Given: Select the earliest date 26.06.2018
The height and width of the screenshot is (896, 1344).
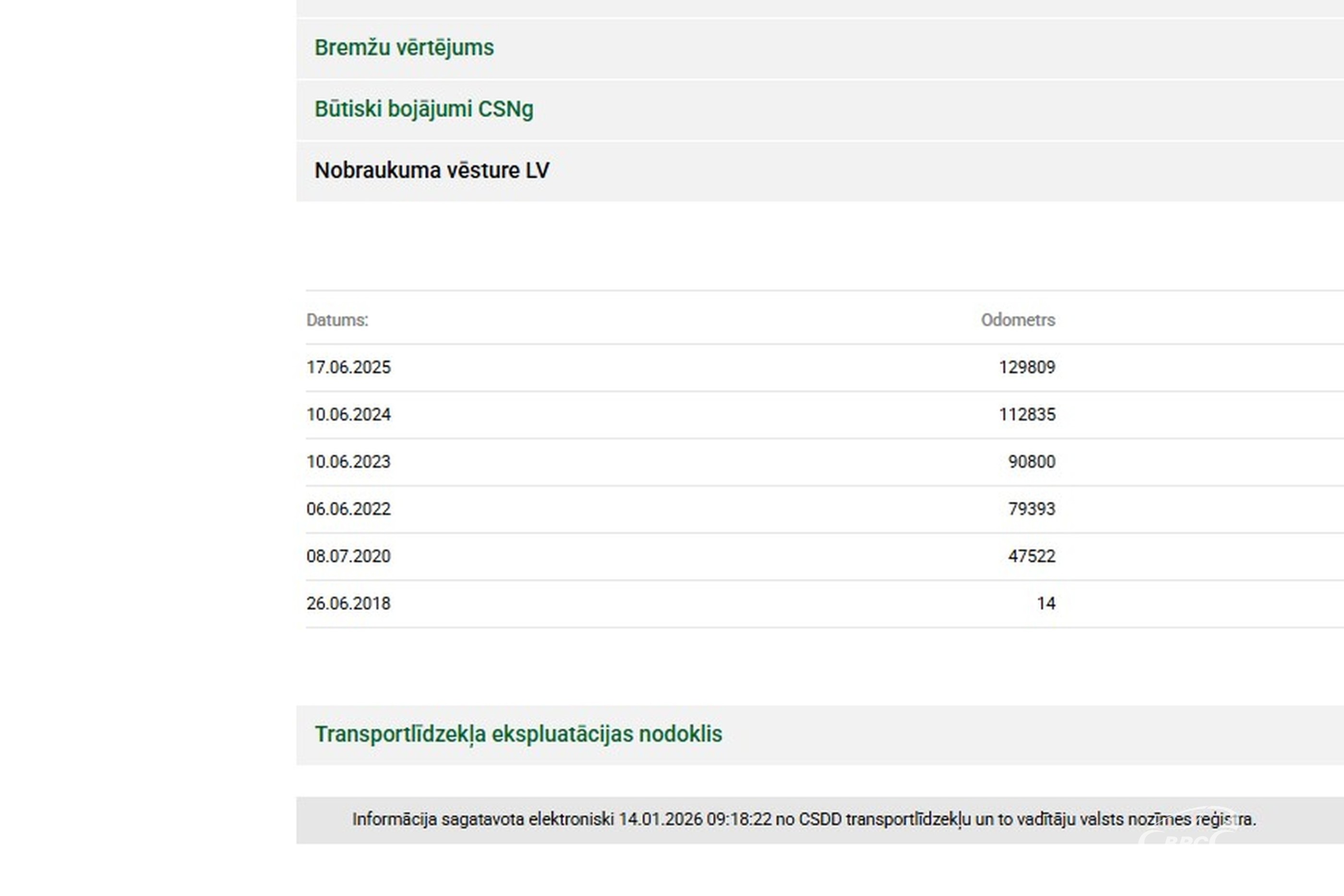Looking at the screenshot, I should (x=348, y=603).
